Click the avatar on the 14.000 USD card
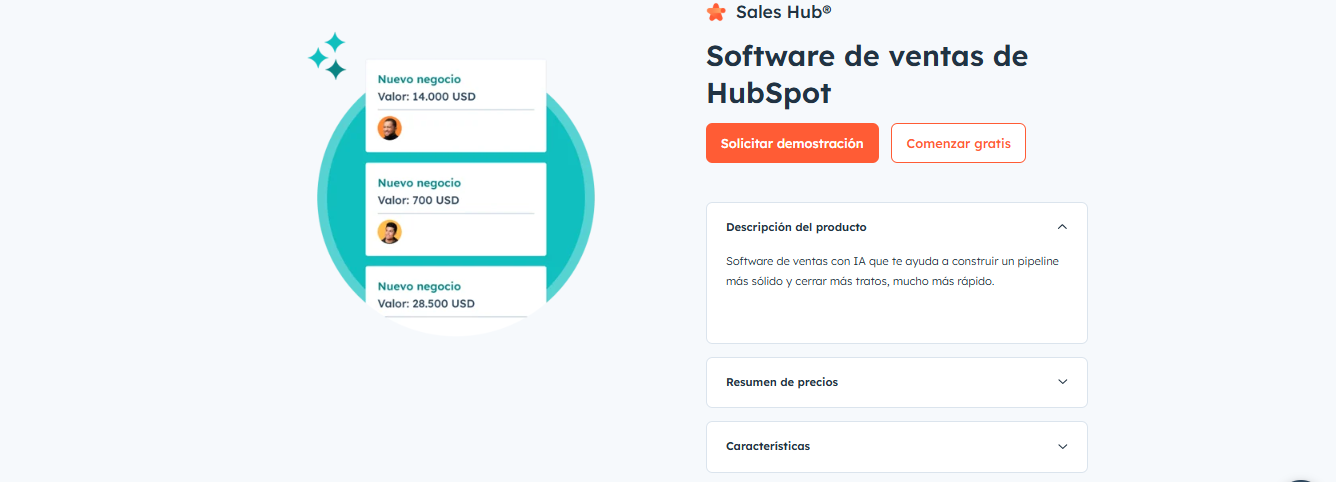The height and width of the screenshot is (482, 1336). click(x=389, y=128)
